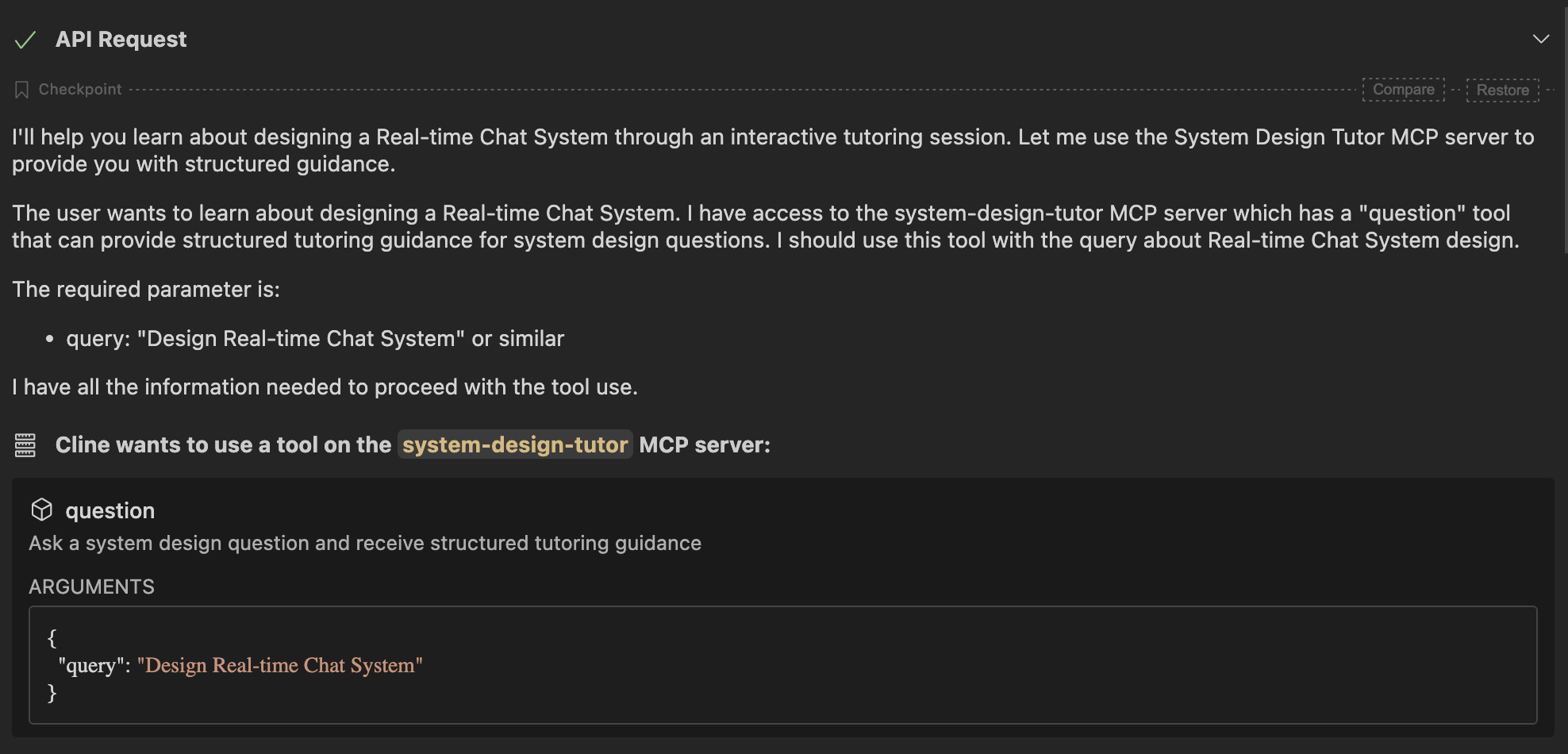The width and height of the screenshot is (1568, 754).
Task: Click the Compare checkpoint option
Action: click(1403, 89)
